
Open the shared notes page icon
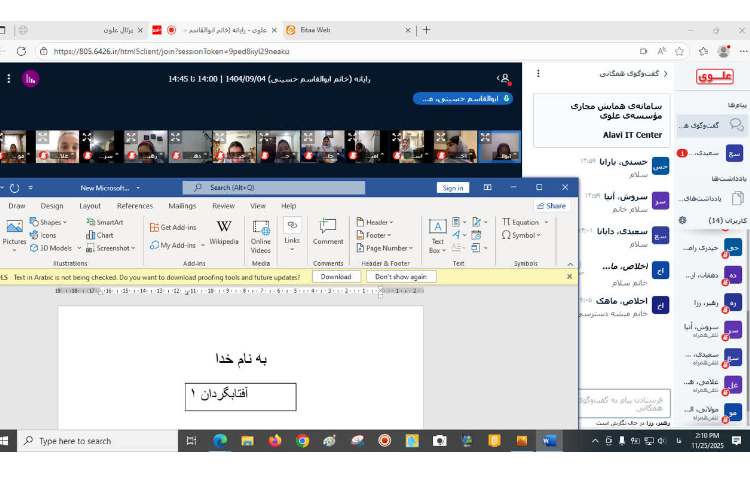coord(738,198)
